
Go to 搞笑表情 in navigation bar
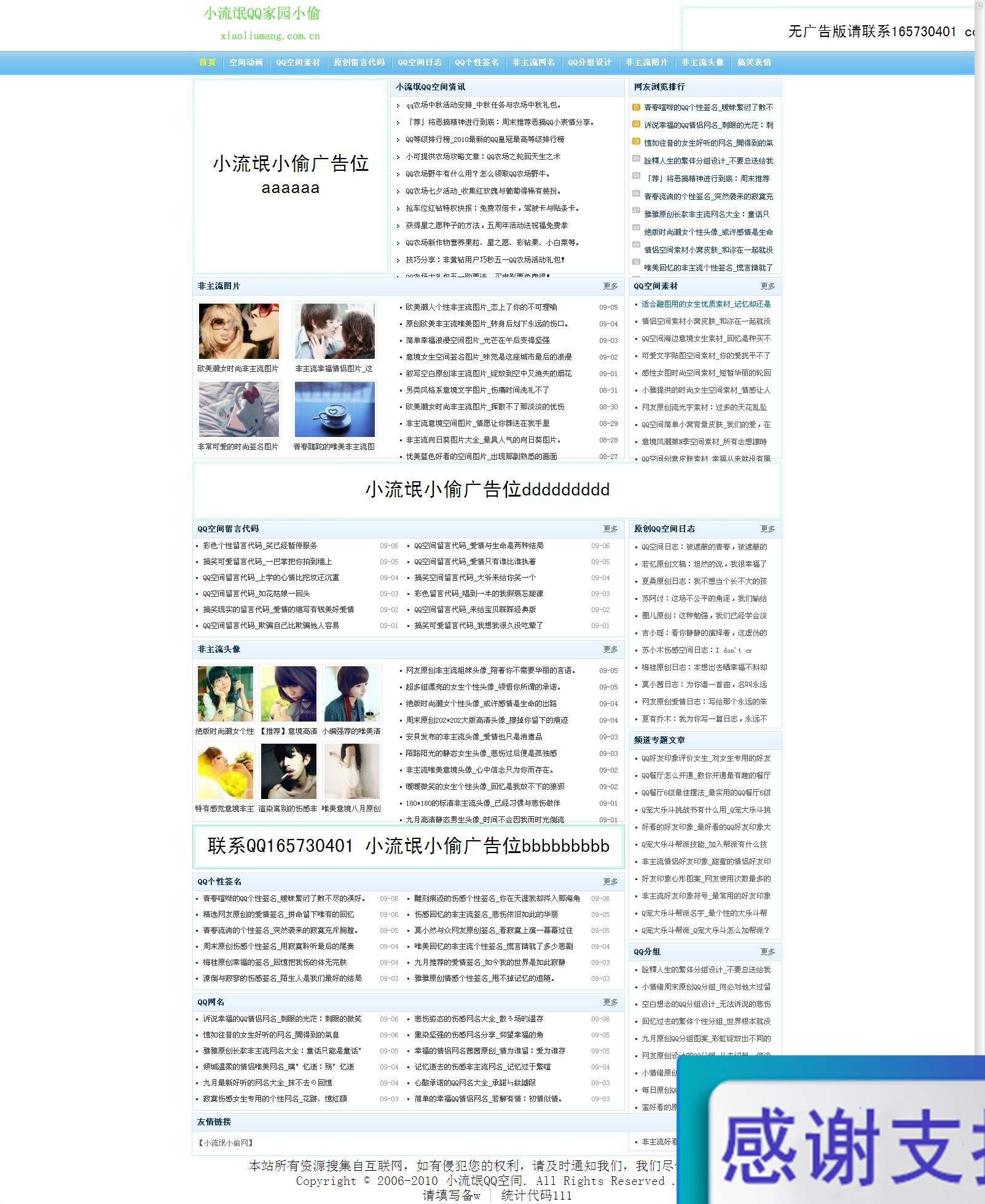(754, 62)
